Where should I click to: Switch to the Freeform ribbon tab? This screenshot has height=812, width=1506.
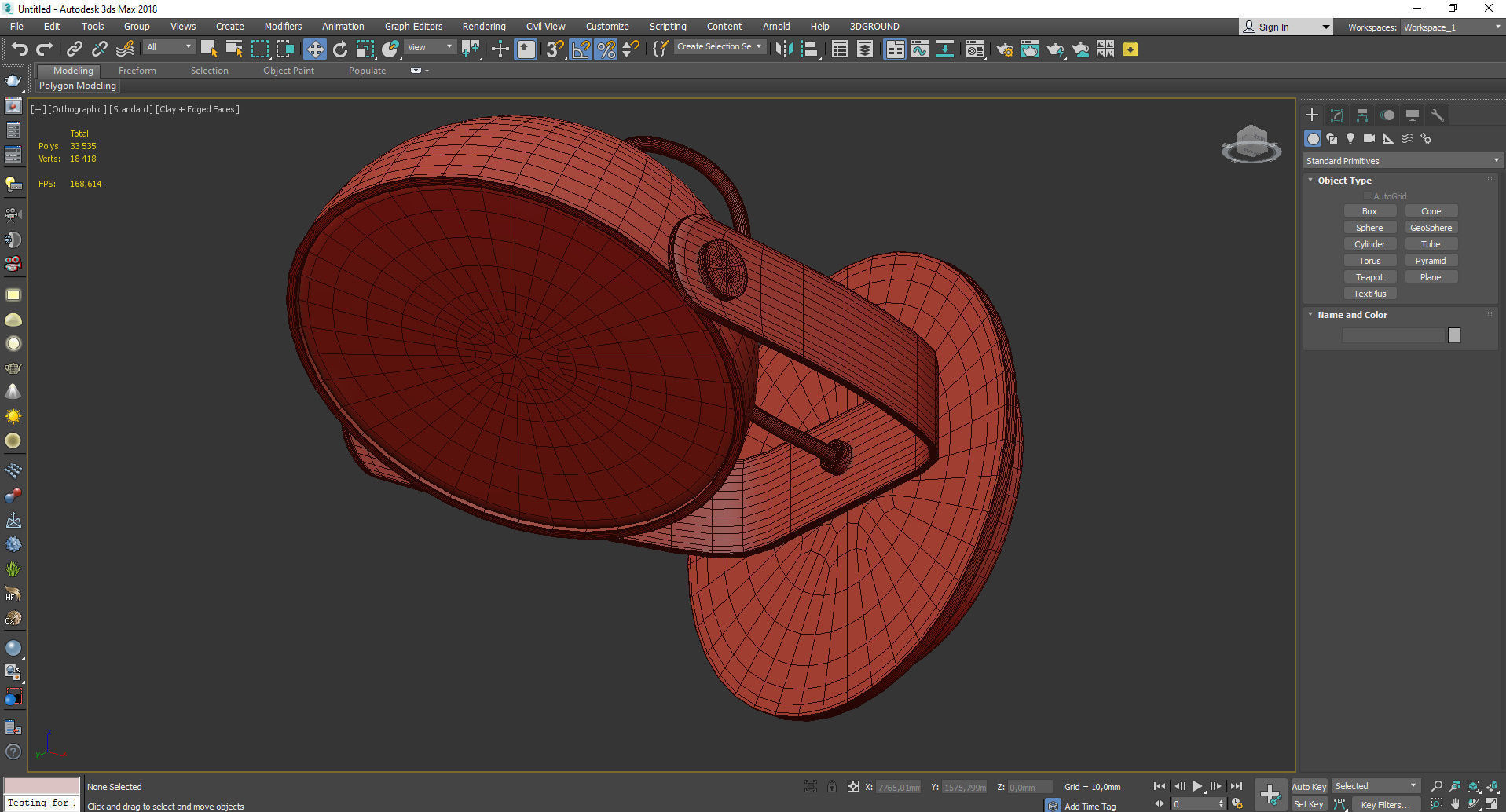(137, 71)
